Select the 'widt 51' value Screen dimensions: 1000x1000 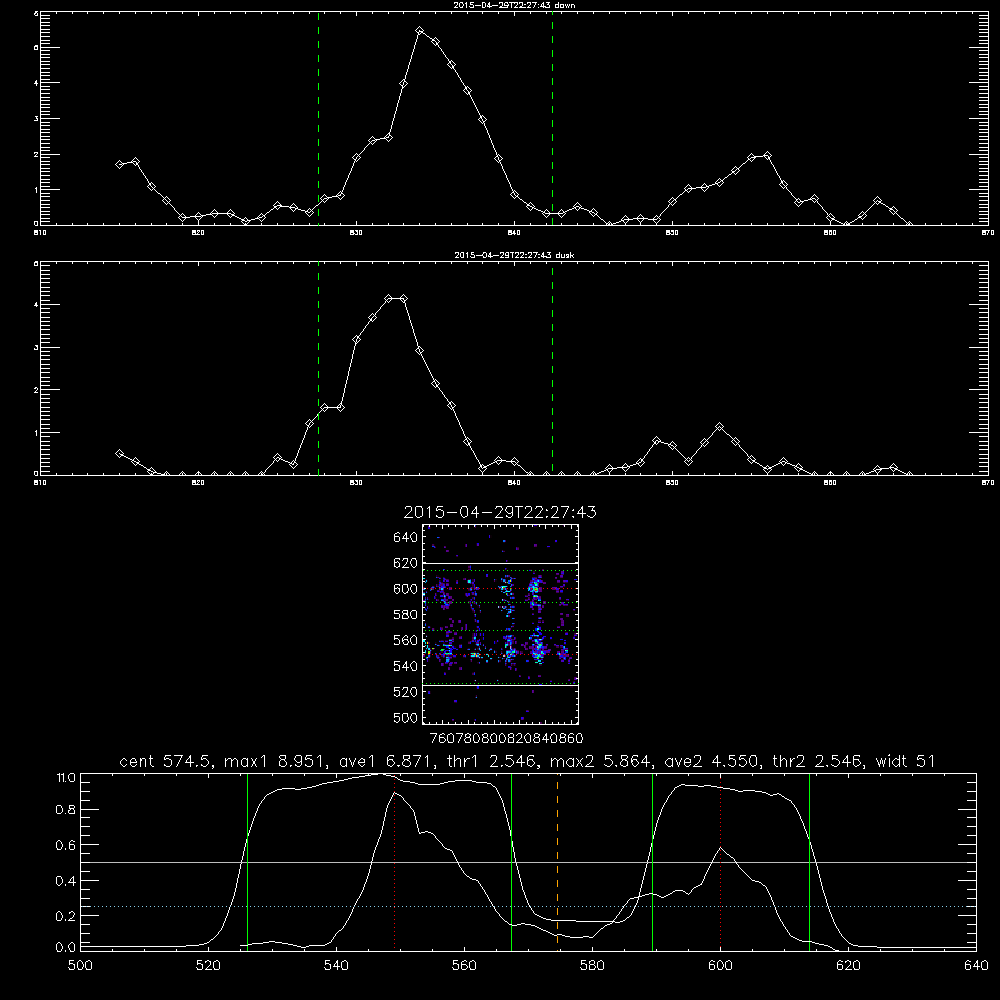[x=906, y=761]
